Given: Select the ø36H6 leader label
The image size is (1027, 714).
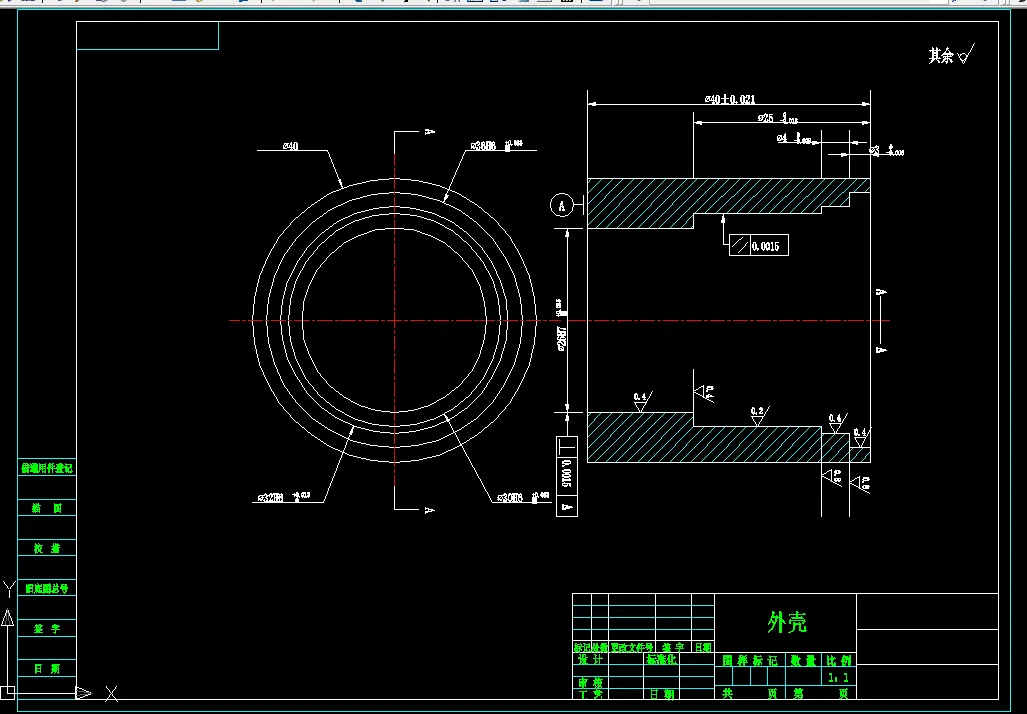Looking at the screenshot, I should click(x=496, y=145).
